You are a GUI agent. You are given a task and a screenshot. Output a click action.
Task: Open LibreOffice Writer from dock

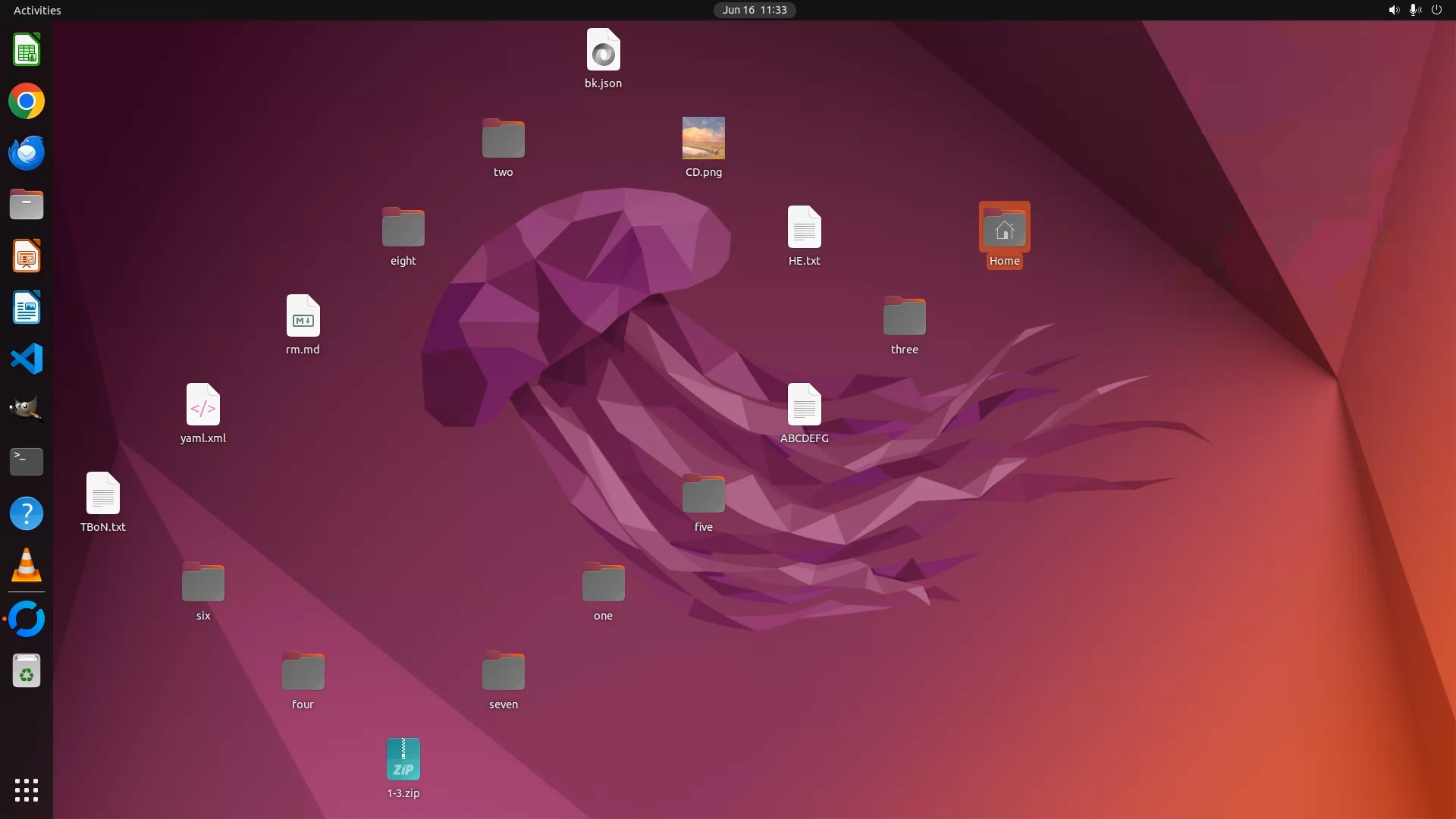(x=27, y=308)
